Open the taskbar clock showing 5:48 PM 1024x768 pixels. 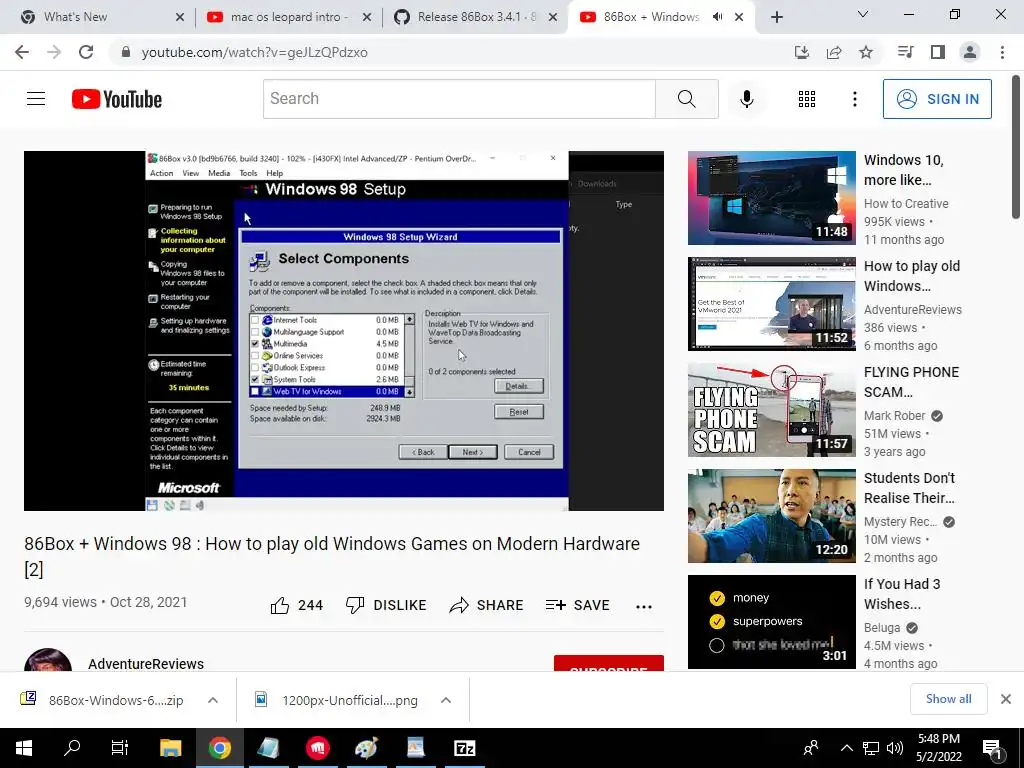[938, 748]
